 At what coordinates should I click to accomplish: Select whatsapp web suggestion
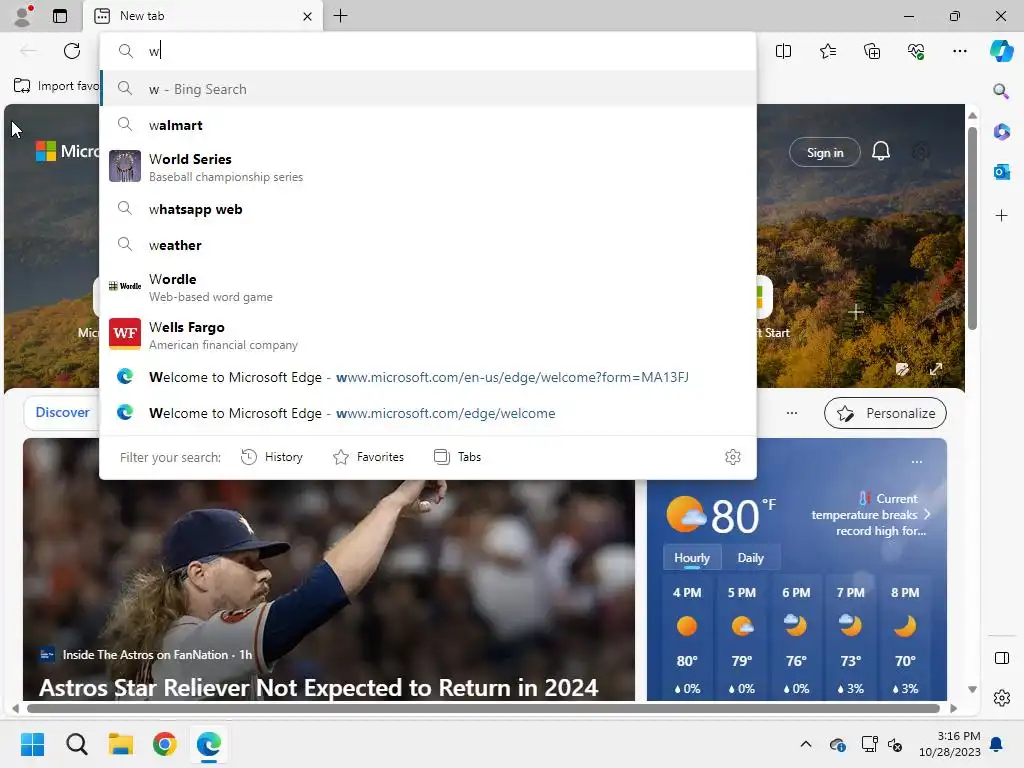(x=428, y=209)
